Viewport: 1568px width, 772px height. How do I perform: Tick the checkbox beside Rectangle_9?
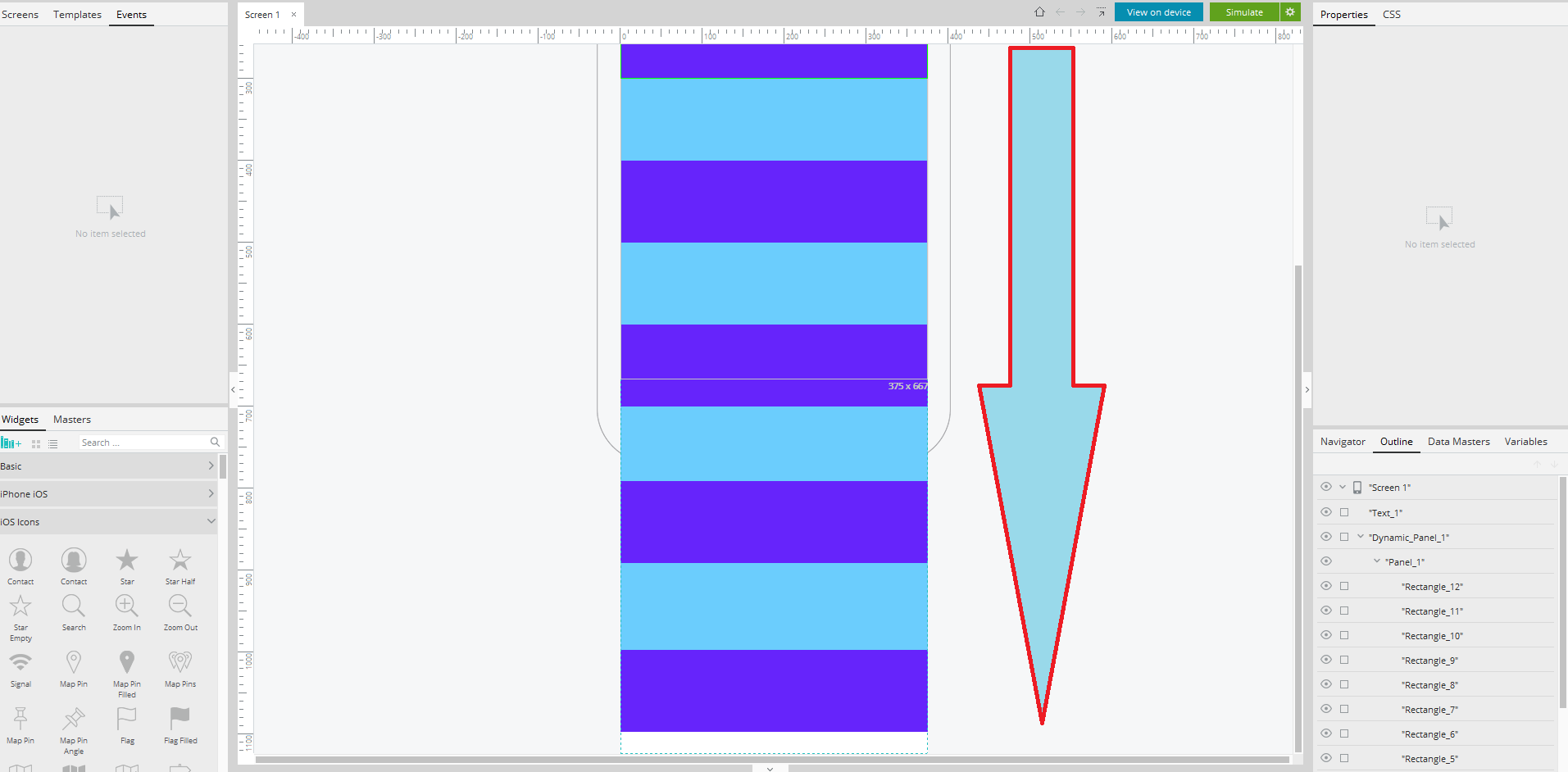(x=1344, y=660)
